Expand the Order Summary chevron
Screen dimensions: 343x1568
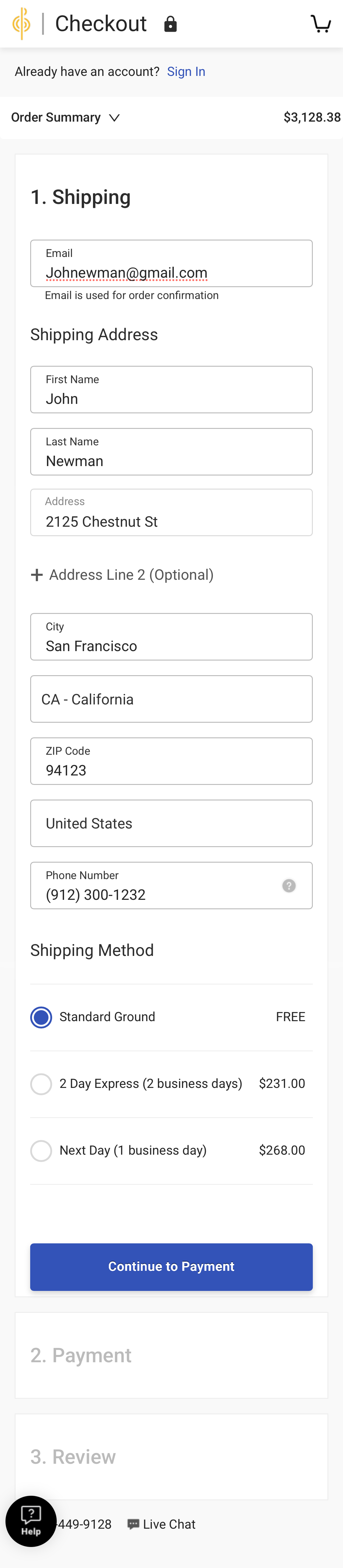point(115,117)
